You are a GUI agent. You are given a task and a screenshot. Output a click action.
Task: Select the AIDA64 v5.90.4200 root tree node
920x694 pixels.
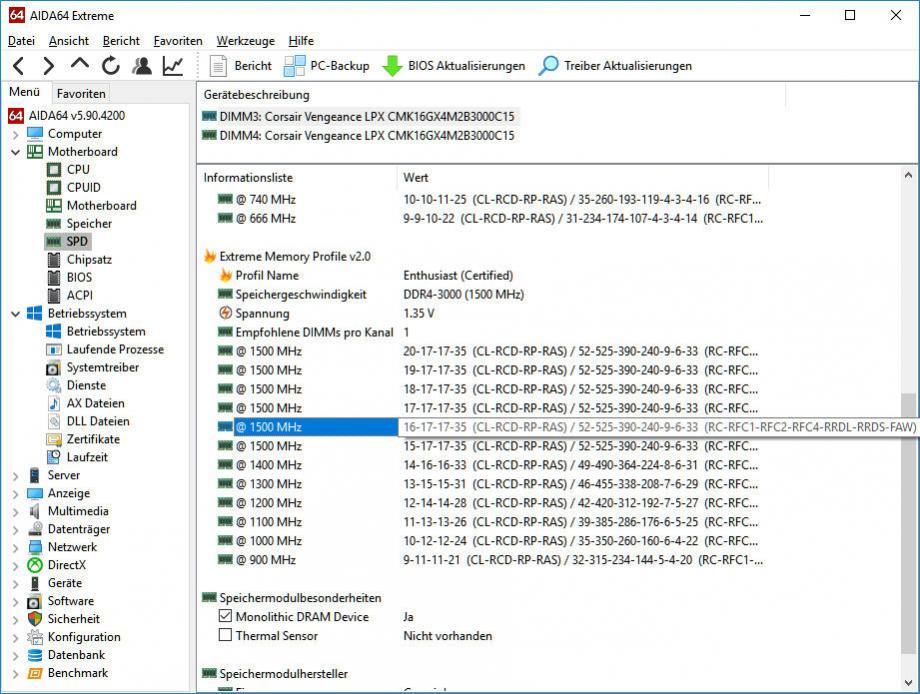point(66,116)
